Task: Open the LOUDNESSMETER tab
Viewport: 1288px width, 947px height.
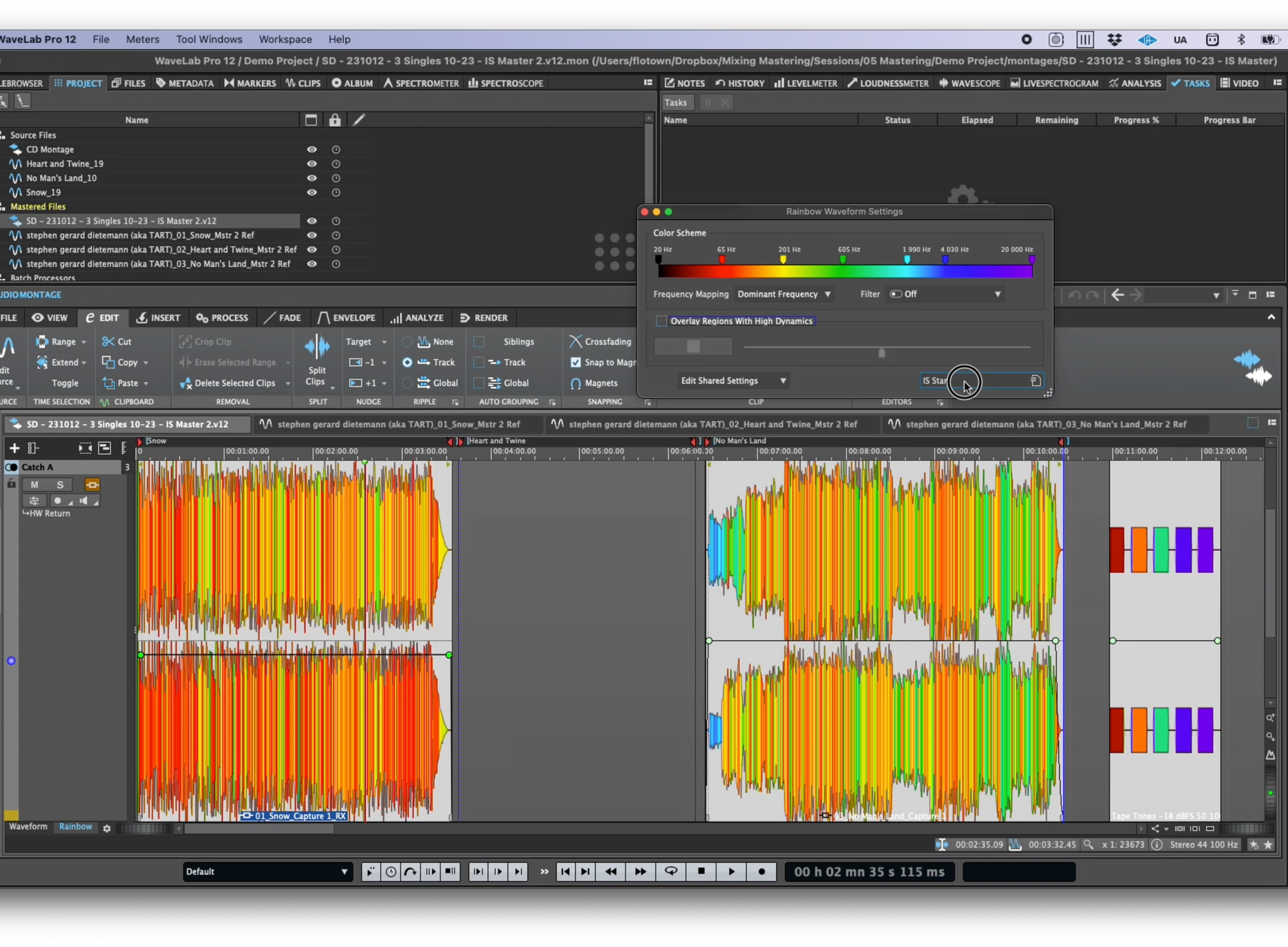Action: (x=888, y=83)
